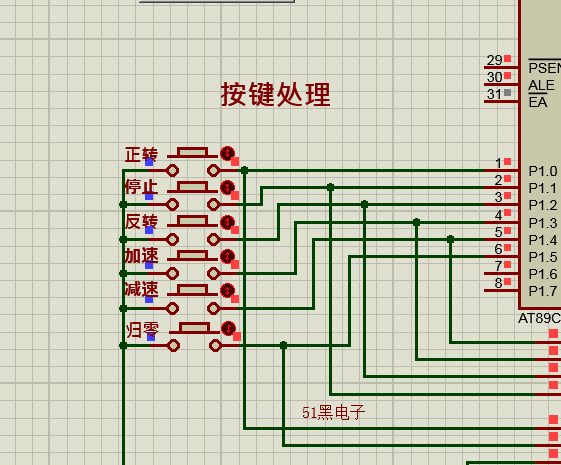The width and height of the screenshot is (561, 465).
Task: Click the P1.5 pin name
Action: pyautogui.click(x=543, y=257)
